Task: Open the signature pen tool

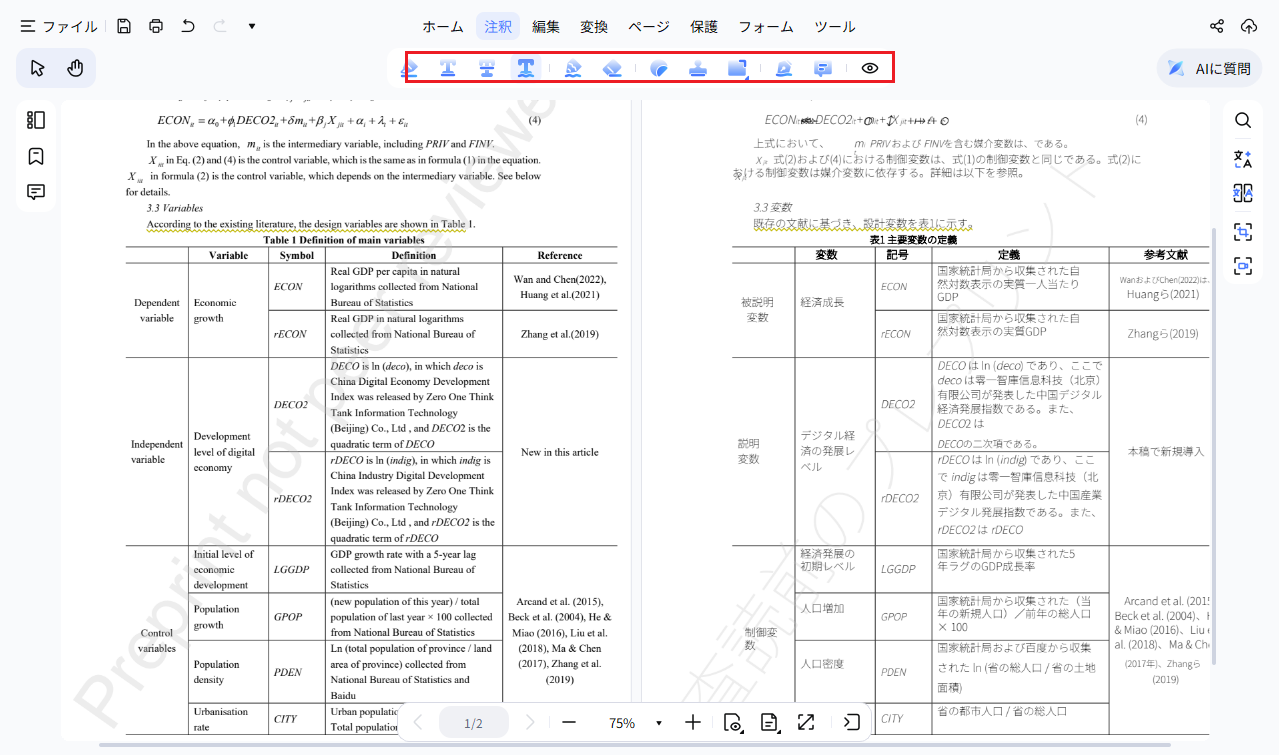Action: [784, 68]
